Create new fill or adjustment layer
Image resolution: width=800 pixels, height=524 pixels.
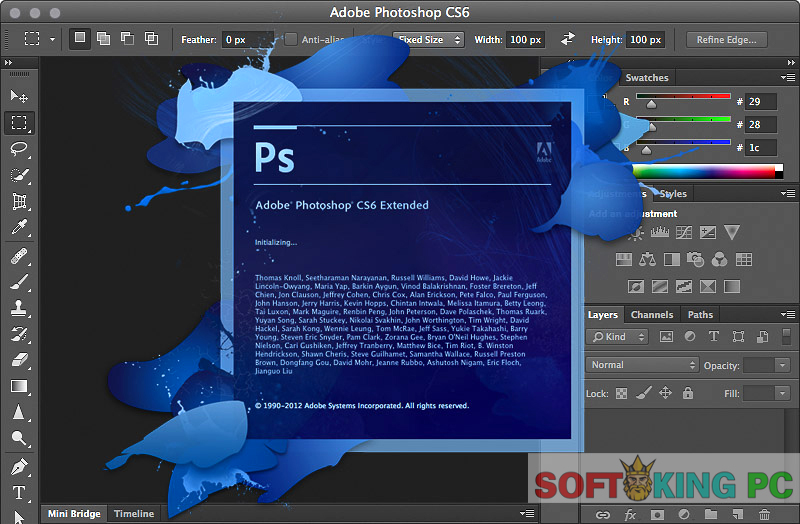pyautogui.click(x=684, y=514)
